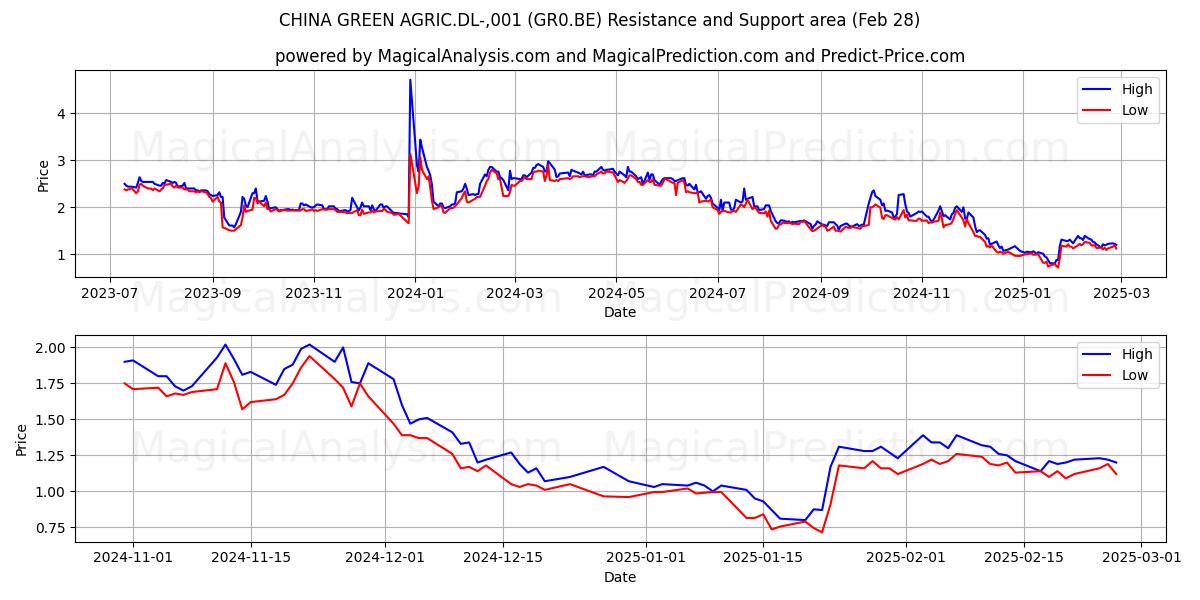Click the top chart's 'Date' axis title
Screen dimensions: 1200x600
click(620, 312)
